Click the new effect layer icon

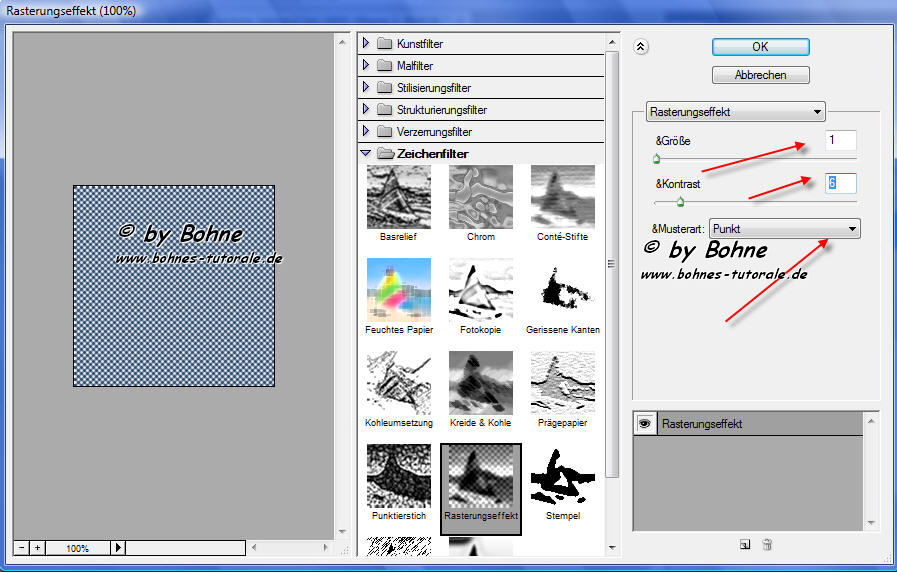[745, 545]
